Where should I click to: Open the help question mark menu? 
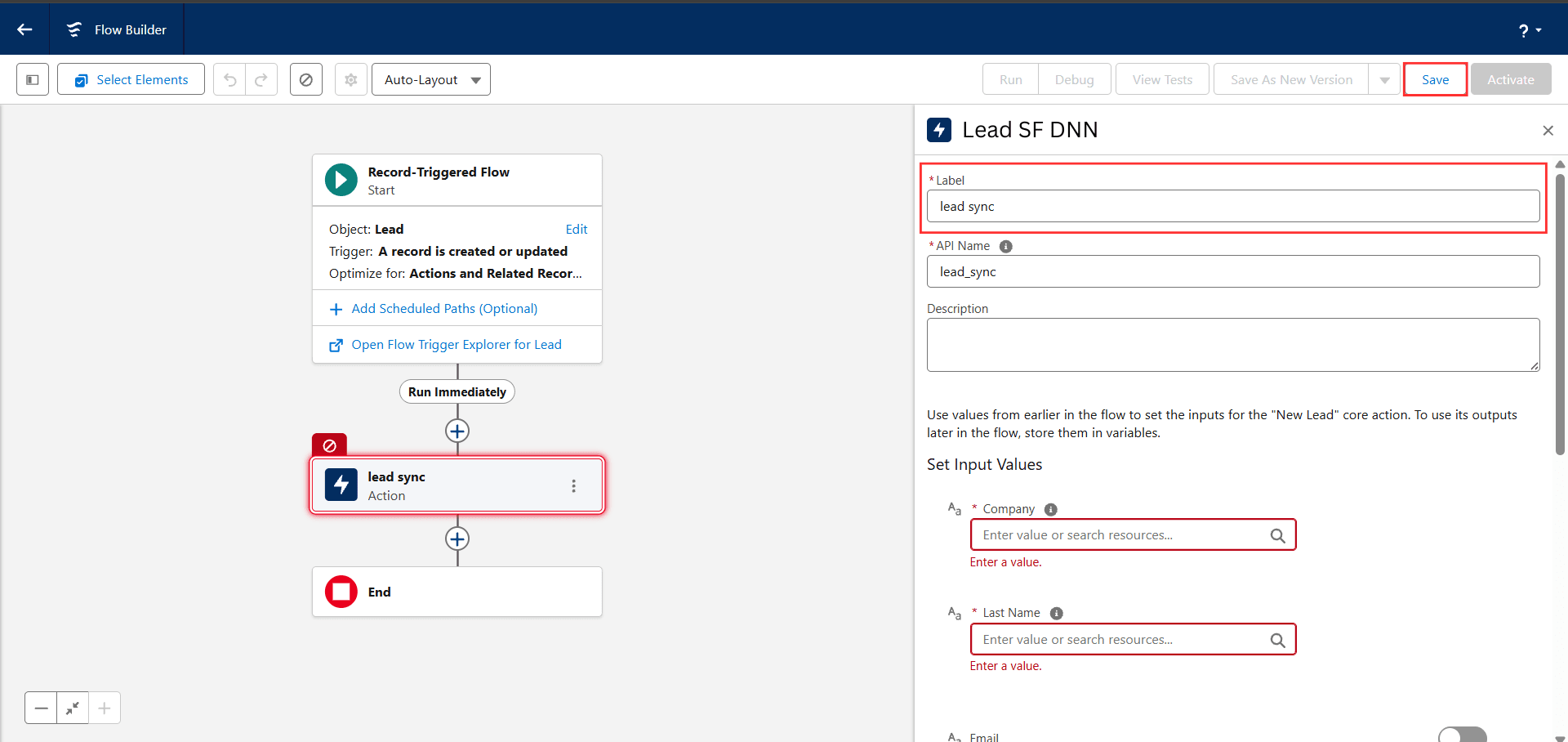click(x=1530, y=30)
